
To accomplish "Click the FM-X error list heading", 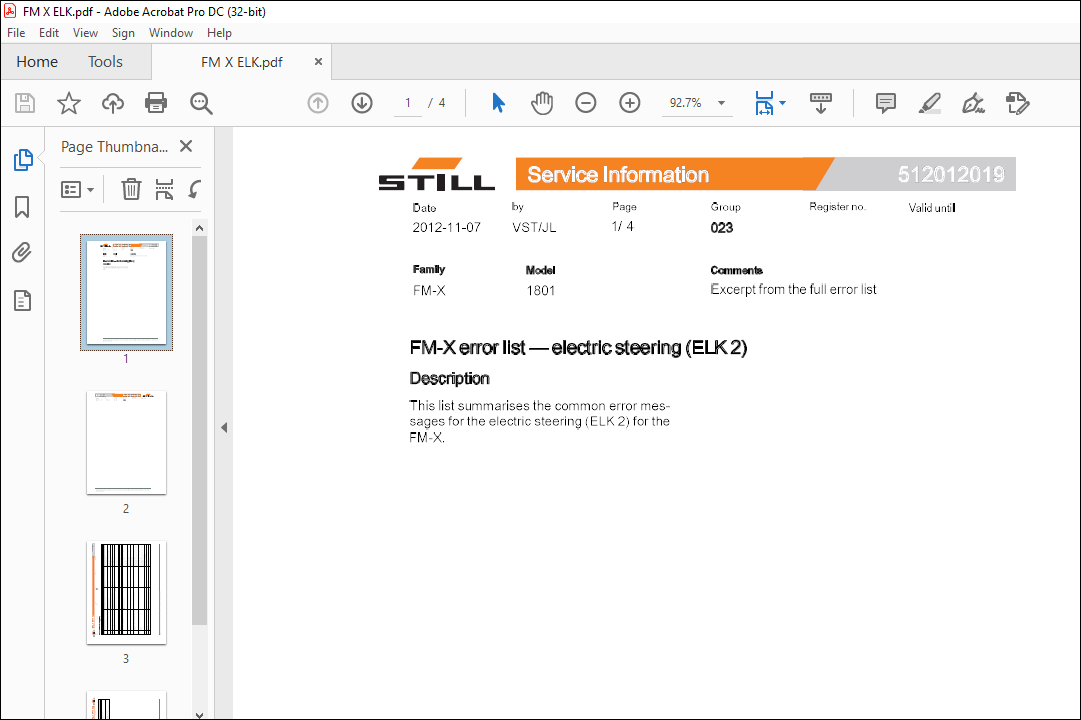I will click(578, 347).
